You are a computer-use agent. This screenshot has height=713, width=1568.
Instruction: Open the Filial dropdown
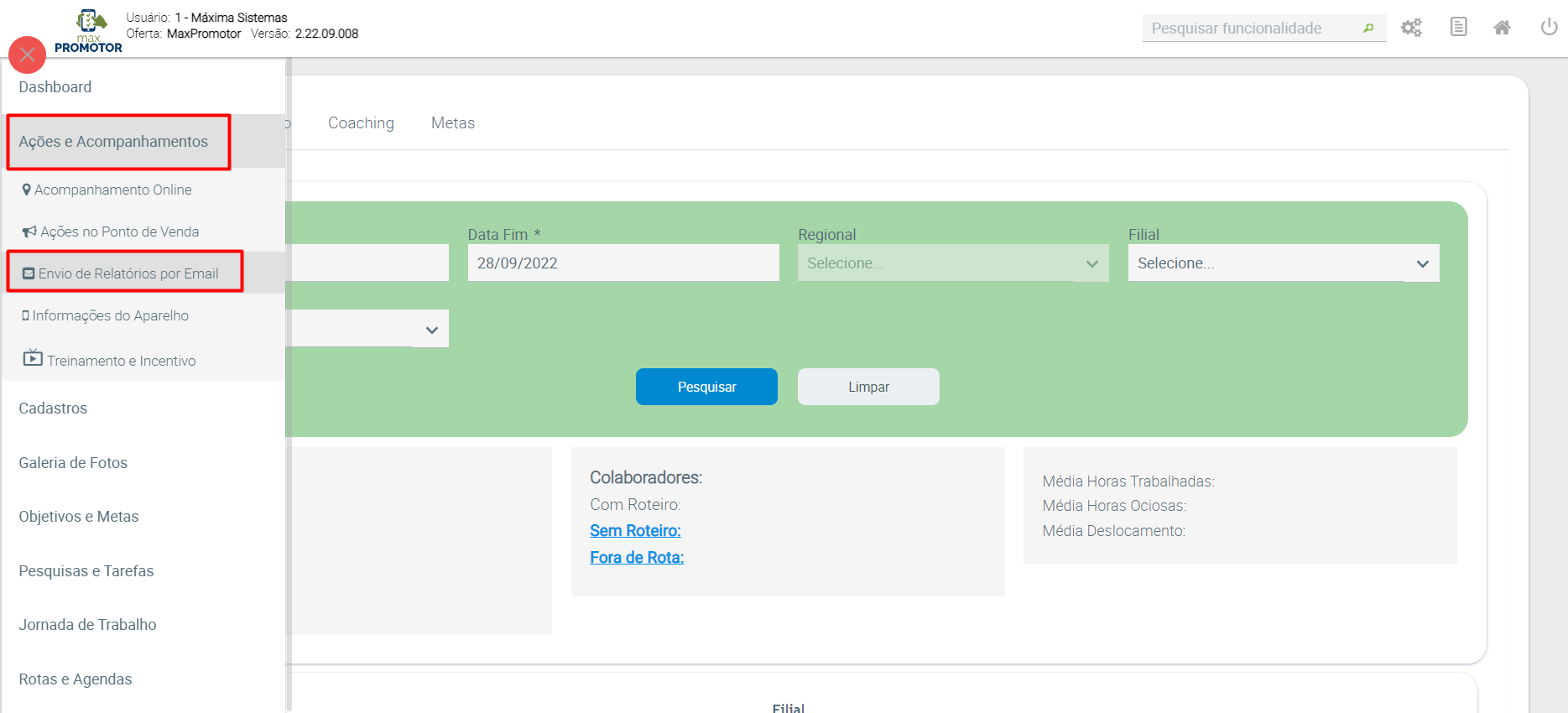1284,263
